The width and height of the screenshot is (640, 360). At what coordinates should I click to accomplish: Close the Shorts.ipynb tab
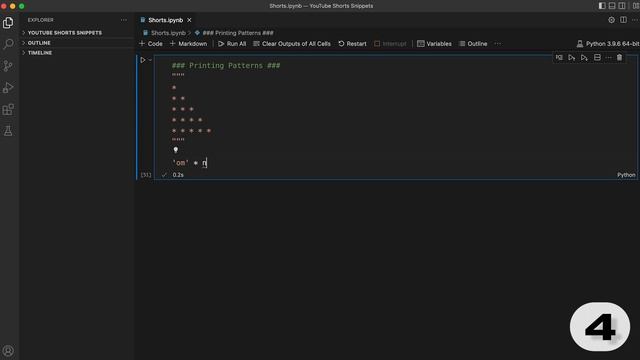pos(189,20)
